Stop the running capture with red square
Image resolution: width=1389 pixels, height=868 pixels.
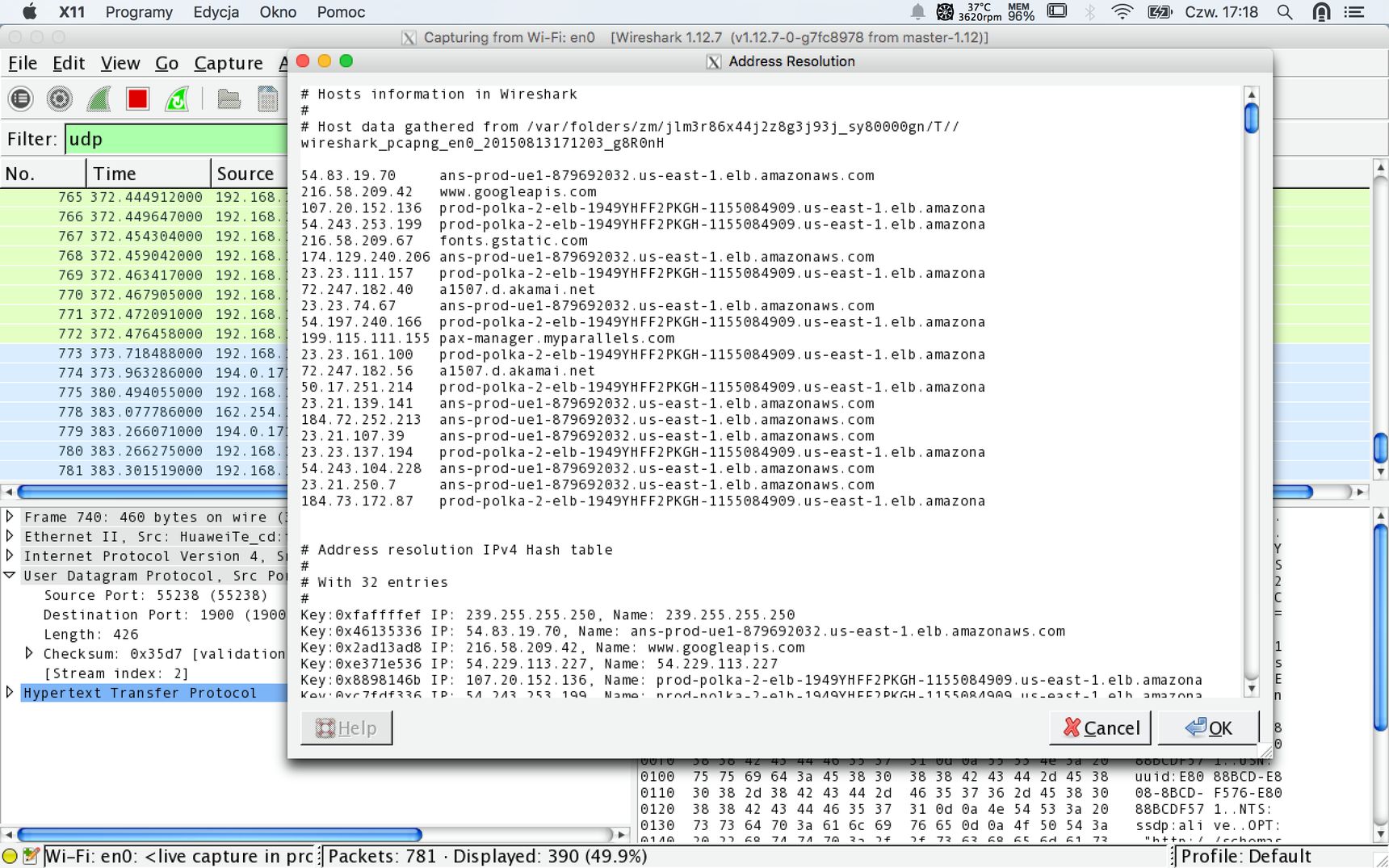coord(137,99)
